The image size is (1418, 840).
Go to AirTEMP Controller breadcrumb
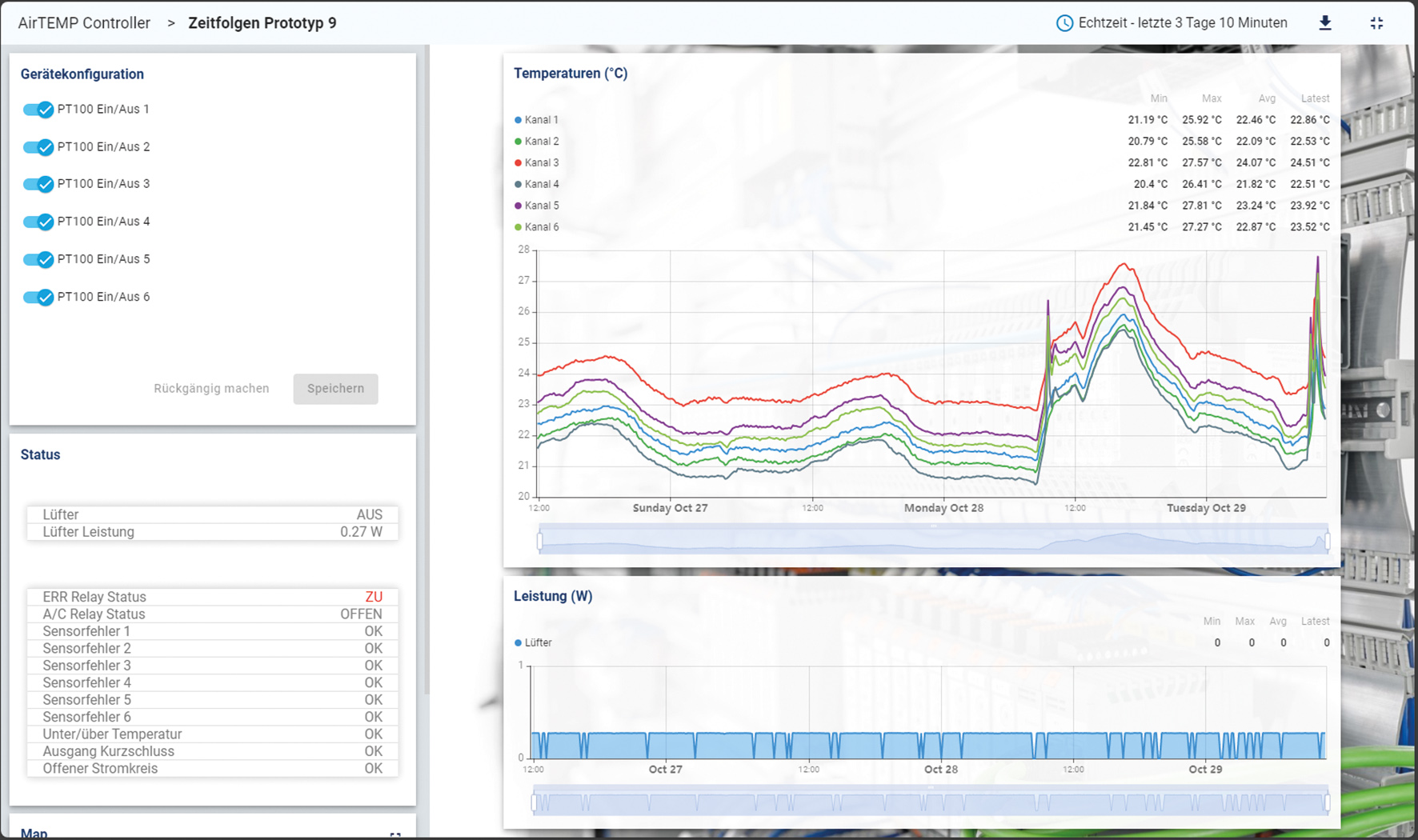point(84,23)
